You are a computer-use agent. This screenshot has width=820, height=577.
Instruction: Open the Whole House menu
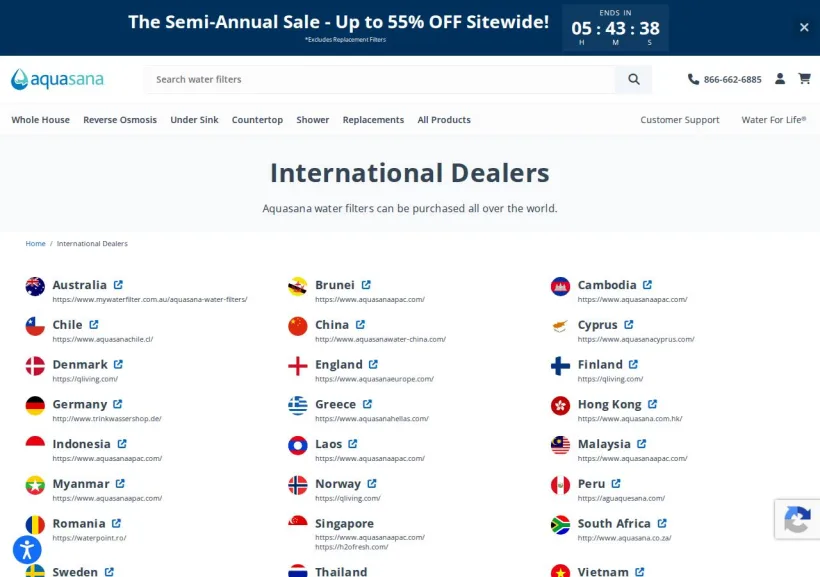click(40, 120)
